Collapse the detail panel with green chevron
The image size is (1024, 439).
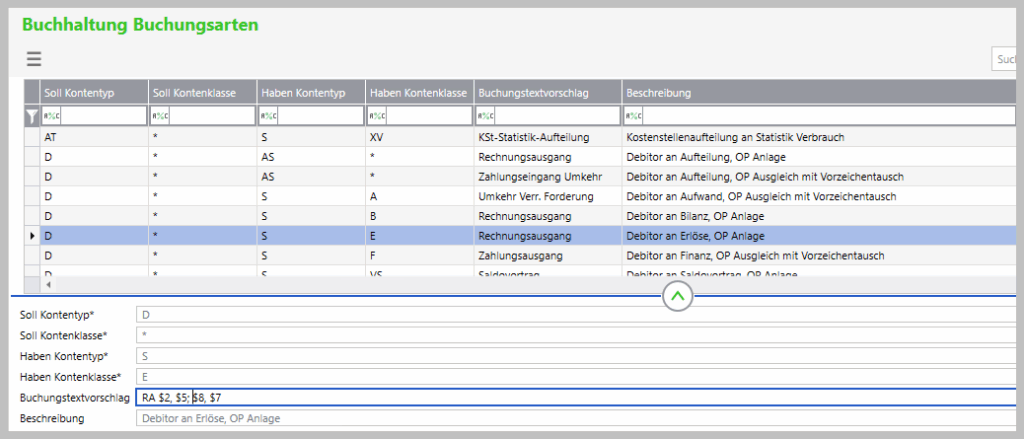[x=678, y=296]
